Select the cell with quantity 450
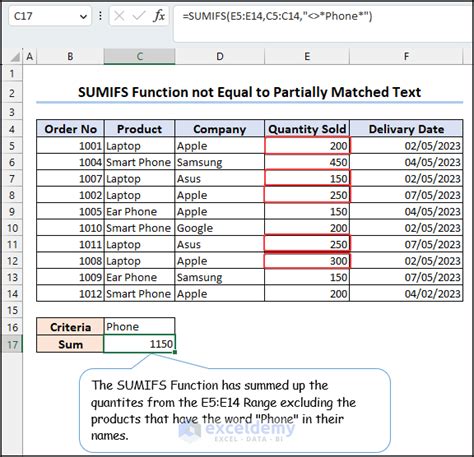 (x=307, y=162)
